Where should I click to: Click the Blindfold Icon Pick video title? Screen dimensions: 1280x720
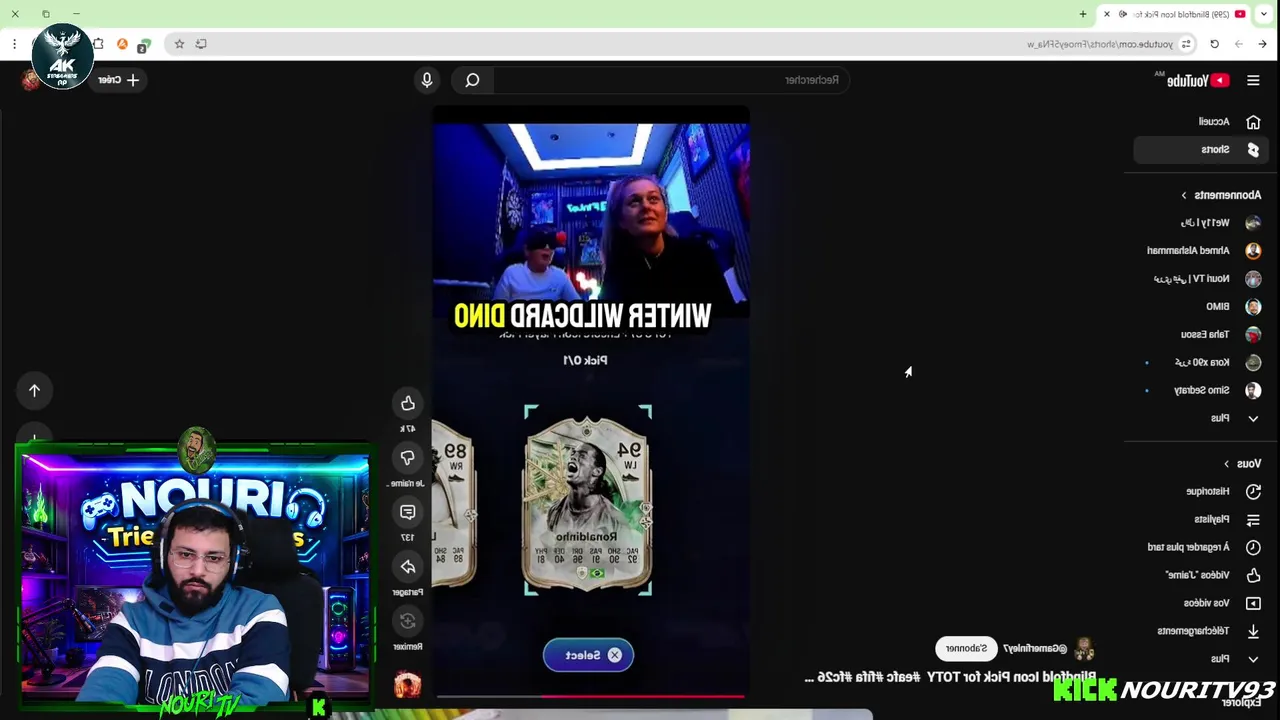click(950, 677)
